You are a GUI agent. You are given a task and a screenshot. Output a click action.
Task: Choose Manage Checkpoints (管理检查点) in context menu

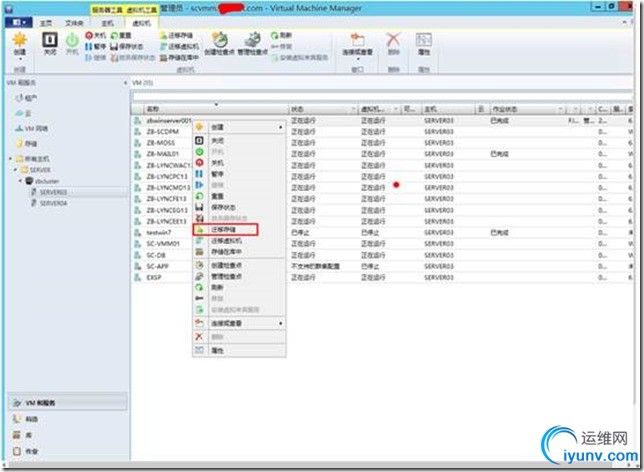[239, 276]
